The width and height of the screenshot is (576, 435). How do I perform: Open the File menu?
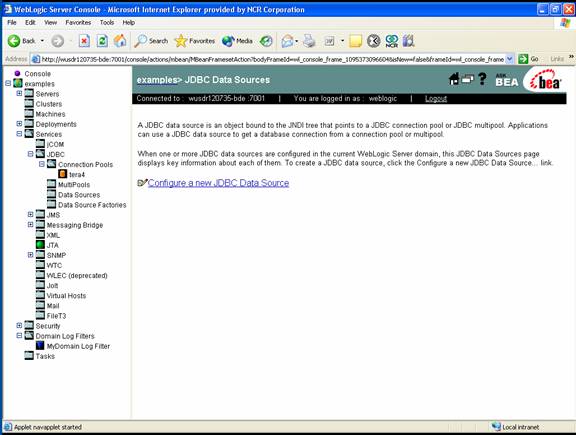pos(12,22)
